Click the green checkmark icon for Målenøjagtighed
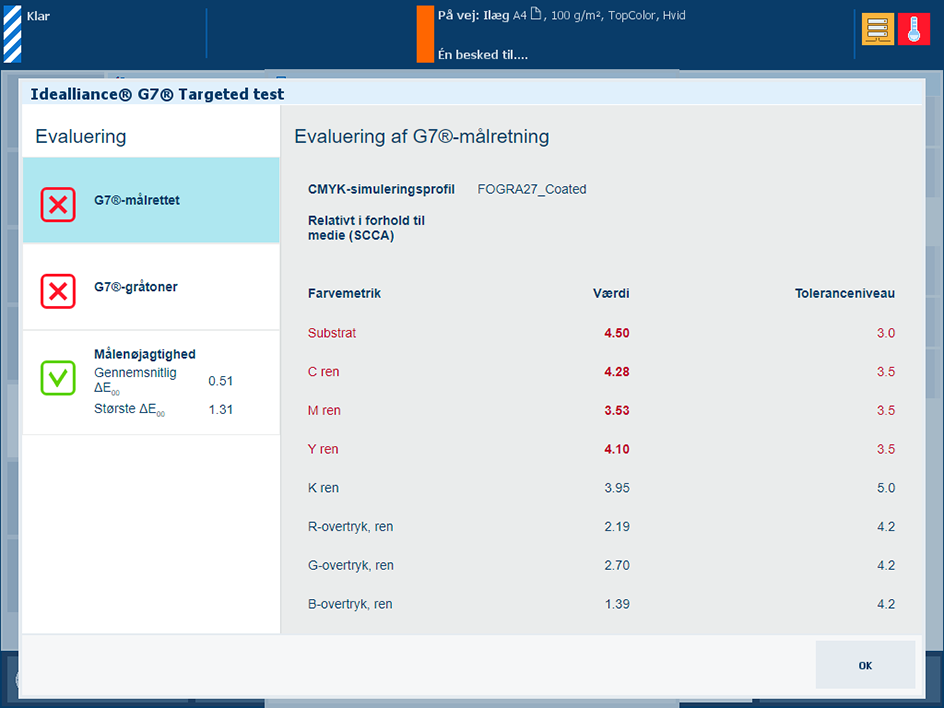Screen dimensions: 944x708 click(x=58, y=378)
